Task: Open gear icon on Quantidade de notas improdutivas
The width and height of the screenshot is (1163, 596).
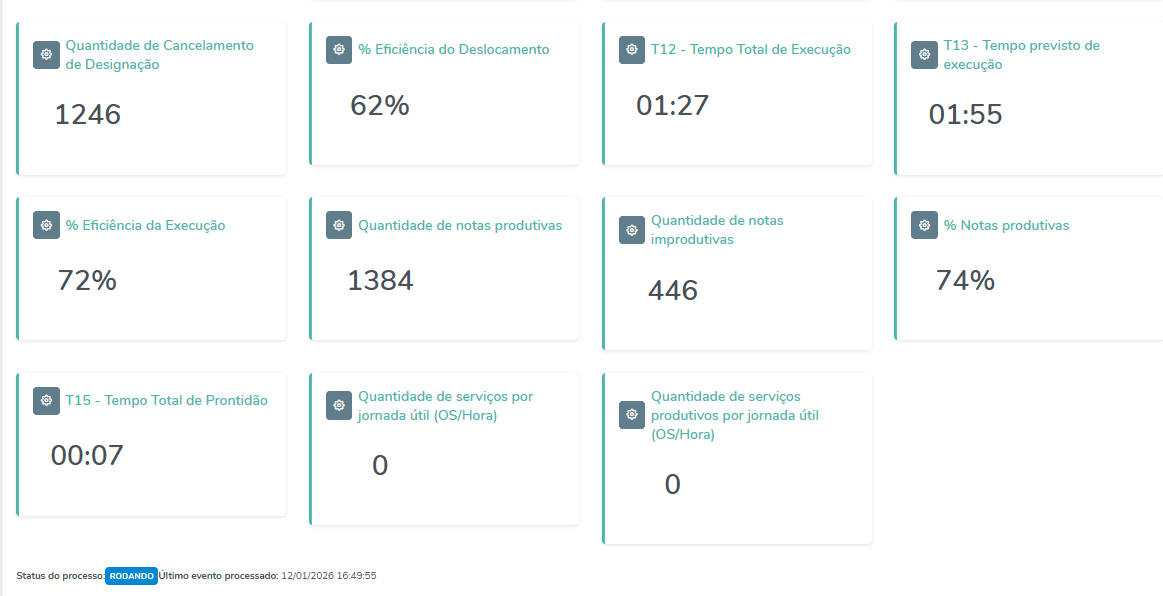Action: 631,230
